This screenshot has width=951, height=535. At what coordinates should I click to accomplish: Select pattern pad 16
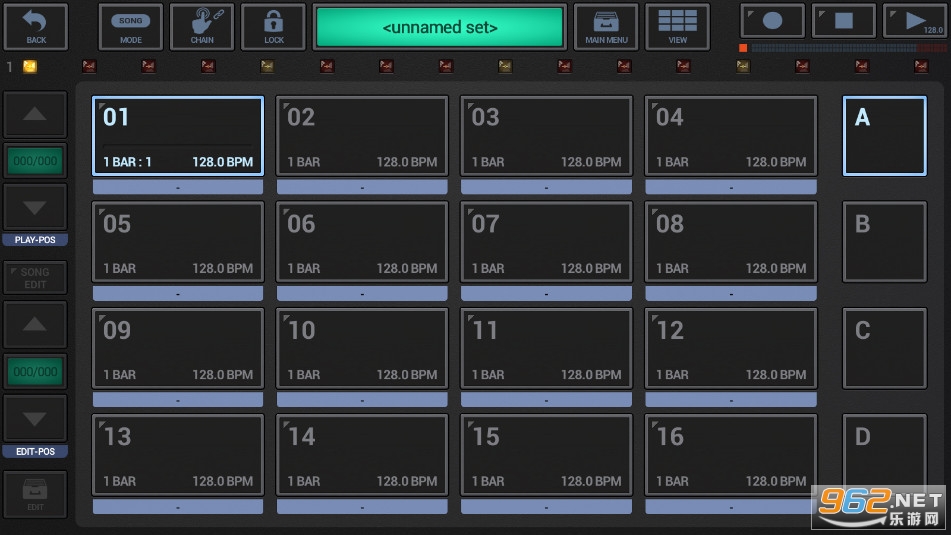point(731,455)
